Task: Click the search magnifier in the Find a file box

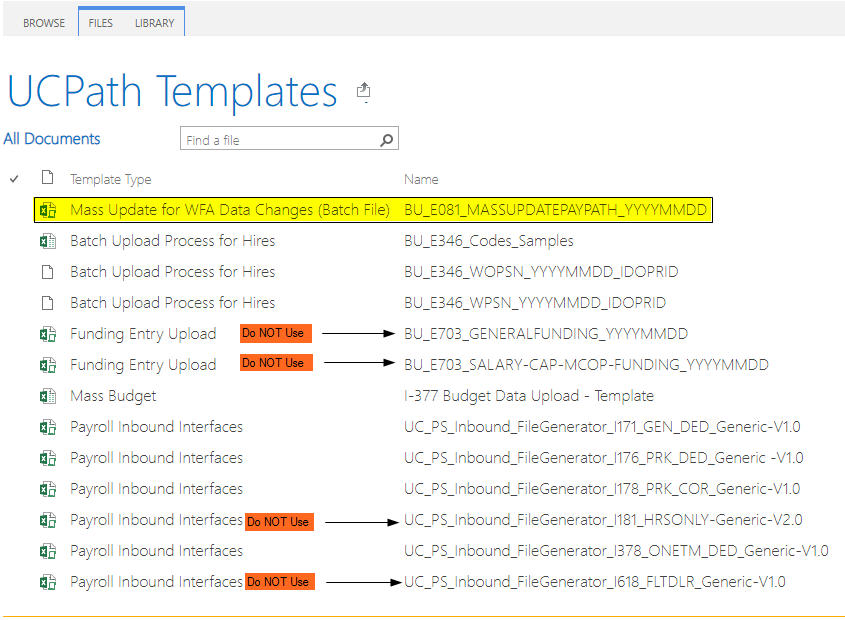Action: pos(386,139)
